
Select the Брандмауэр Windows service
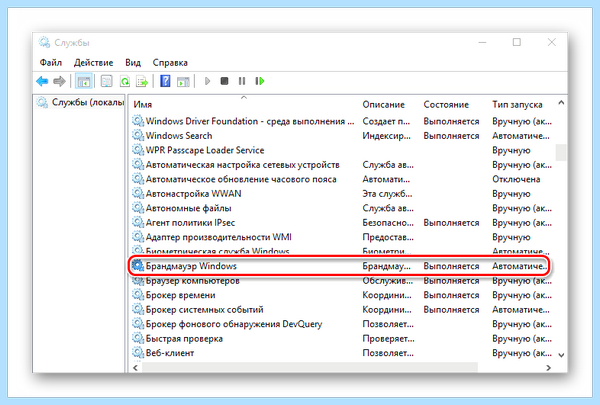click(x=341, y=266)
